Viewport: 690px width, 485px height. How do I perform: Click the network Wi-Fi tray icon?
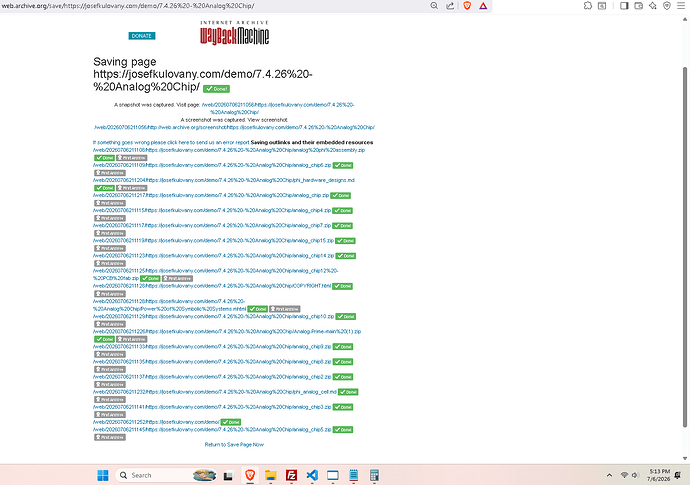[x=624, y=475]
